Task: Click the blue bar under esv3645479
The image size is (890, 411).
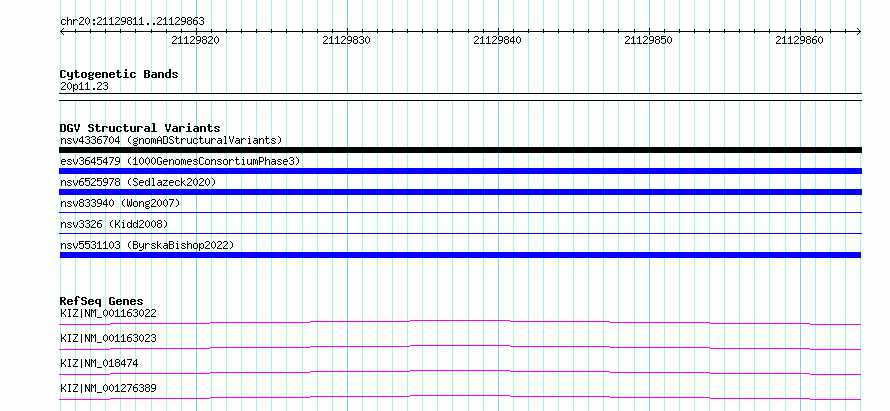Action: (x=460, y=171)
